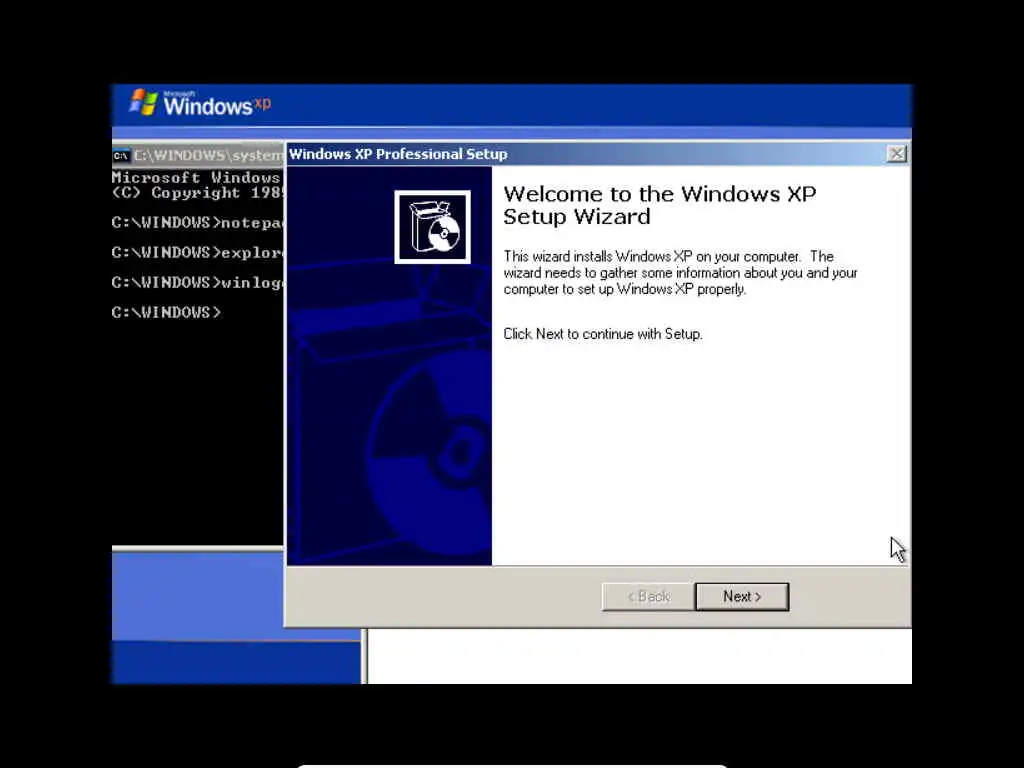Click the Windows XP Professional Setup title
Image resolution: width=1024 pixels, height=768 pixels.
pyautogui.click(x=398, y=154)
